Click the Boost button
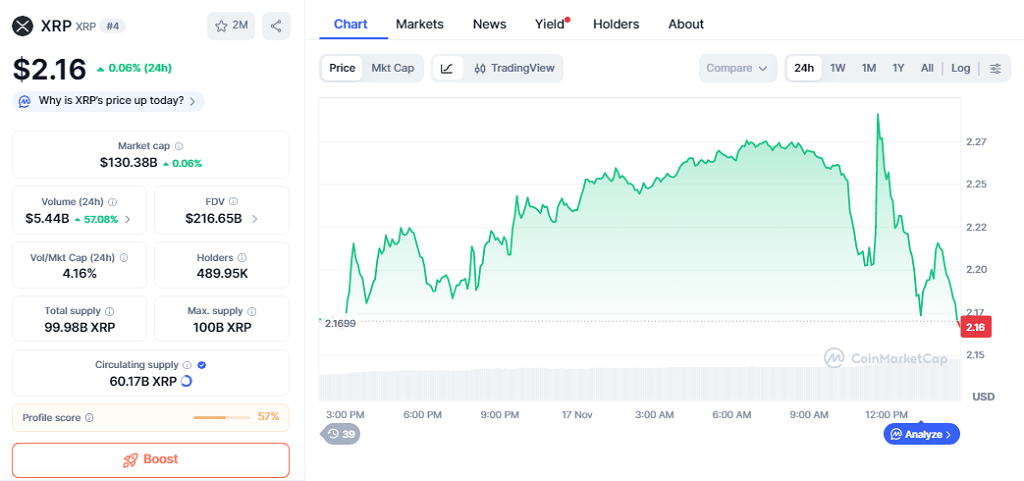Image resolution: width=1024 pixels, height=481 pixels. [x=151, y=459]
